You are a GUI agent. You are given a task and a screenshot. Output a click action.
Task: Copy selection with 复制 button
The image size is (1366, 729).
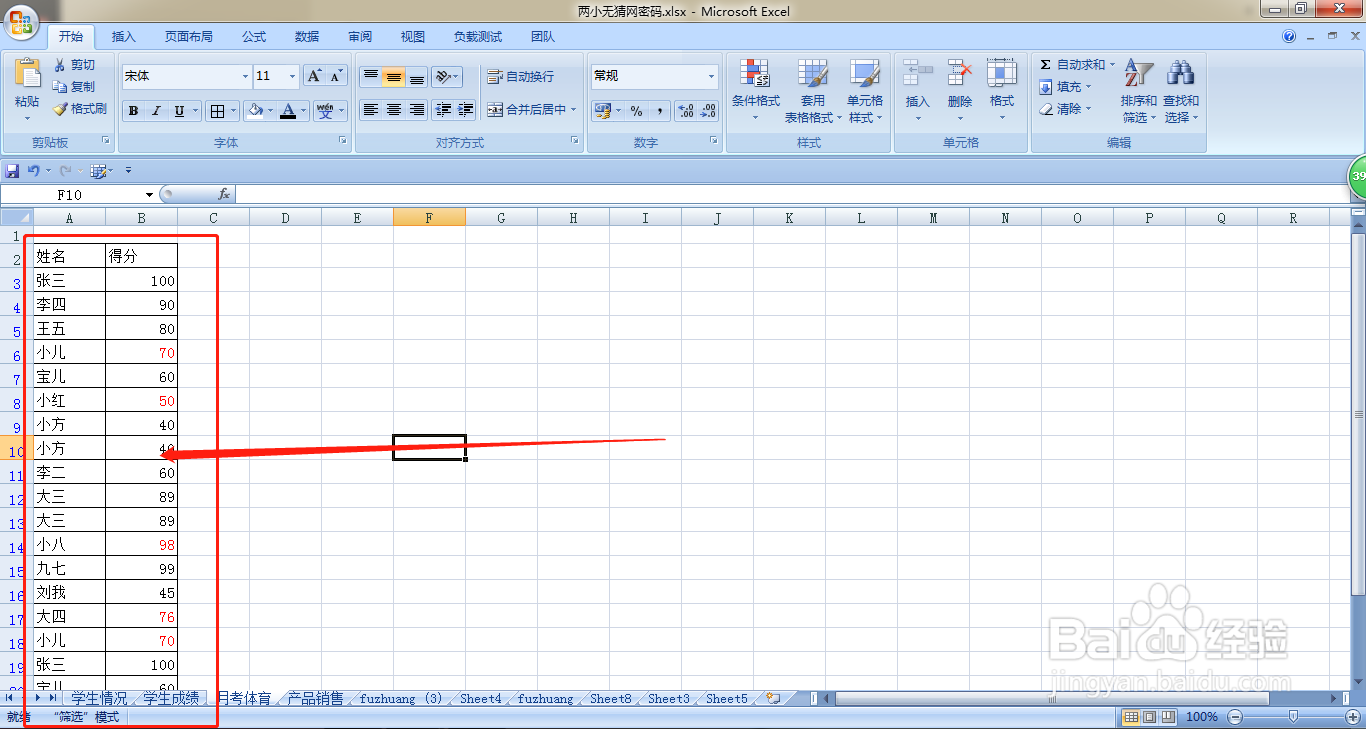pyautogui.click(x=75, y=87)
